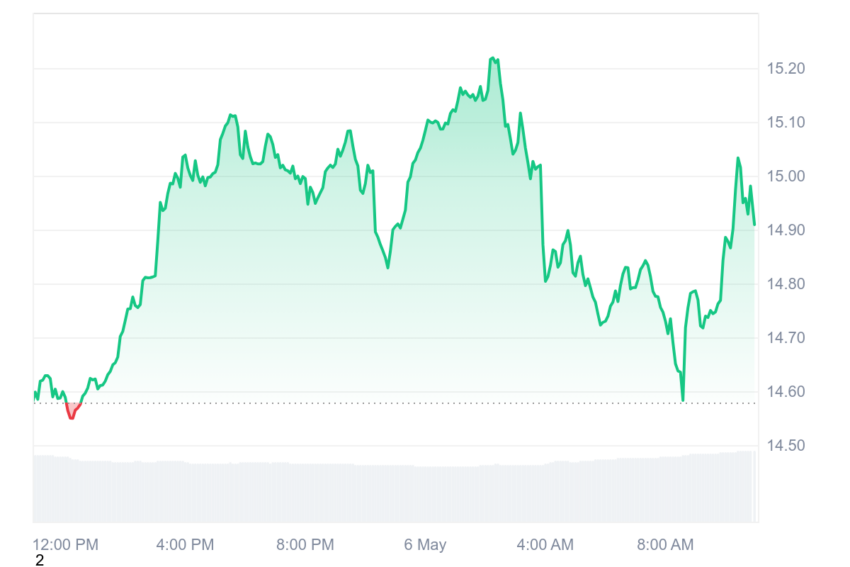The height and width of the screenshot is (567, 850).
Task: Click the red dip below the baseline
Action: pyautogui.click(x=72, y=411)
